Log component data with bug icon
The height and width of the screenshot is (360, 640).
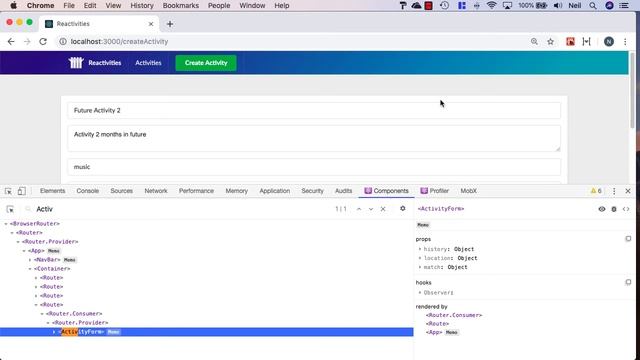pos(614,209)
